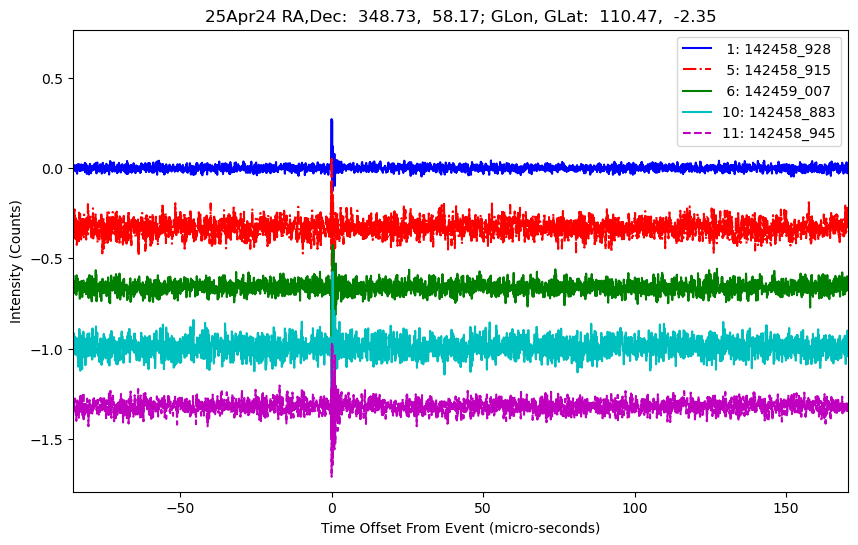Click the blue trace peak at event time

(x=332, y=121)
